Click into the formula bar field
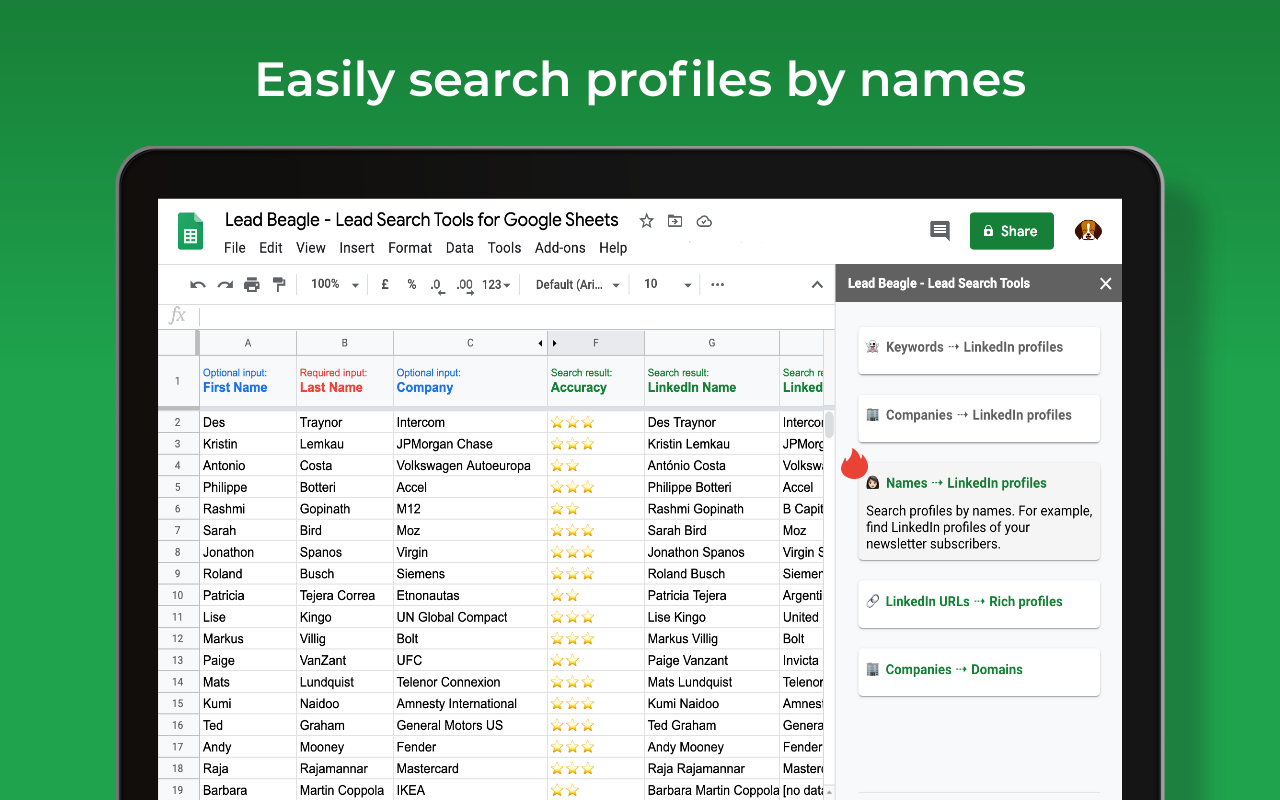The width and height of the screenshot is (1280, 800). (515, 316)
